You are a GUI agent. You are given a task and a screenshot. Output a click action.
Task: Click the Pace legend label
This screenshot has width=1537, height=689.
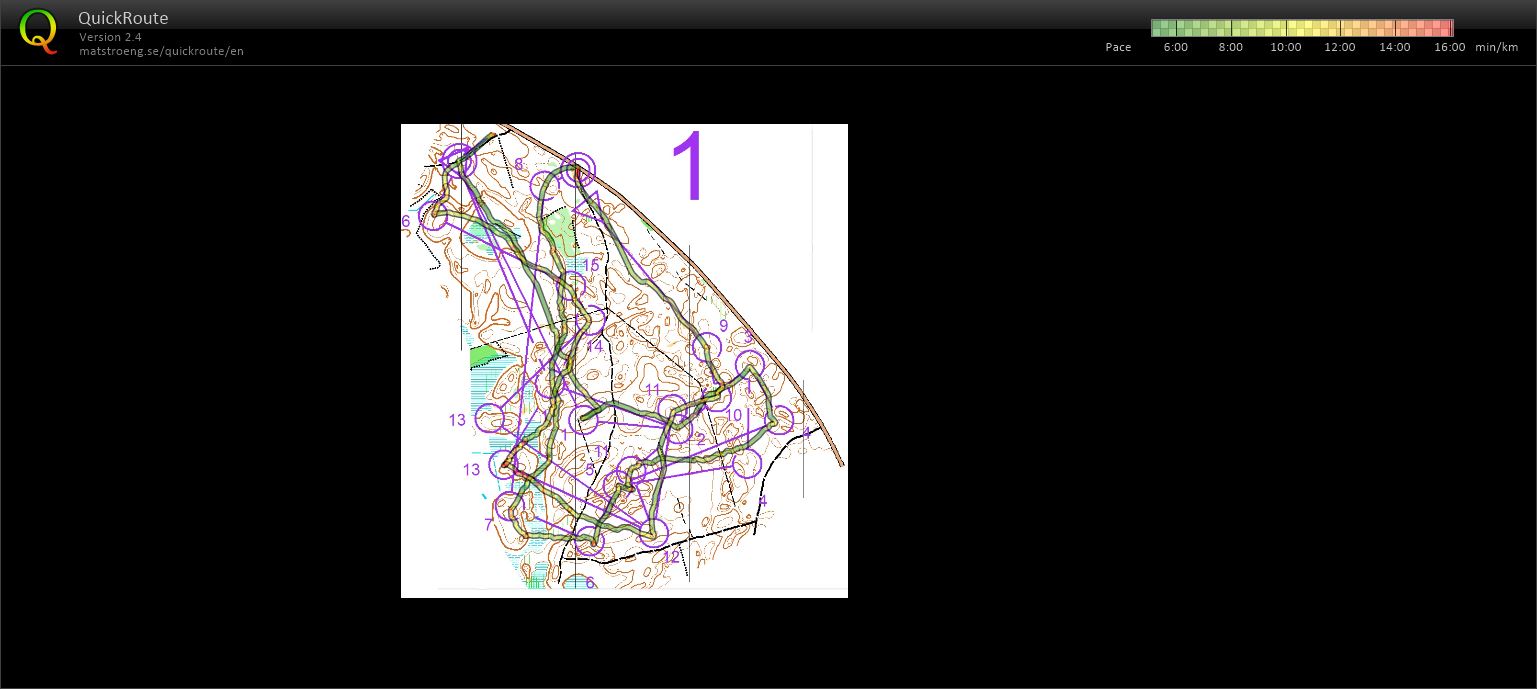(1118, 47)
